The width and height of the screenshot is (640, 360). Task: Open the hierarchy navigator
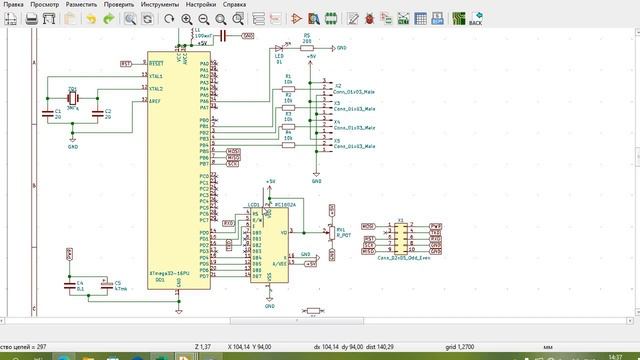pyautogui.click(x=259, y=19)
